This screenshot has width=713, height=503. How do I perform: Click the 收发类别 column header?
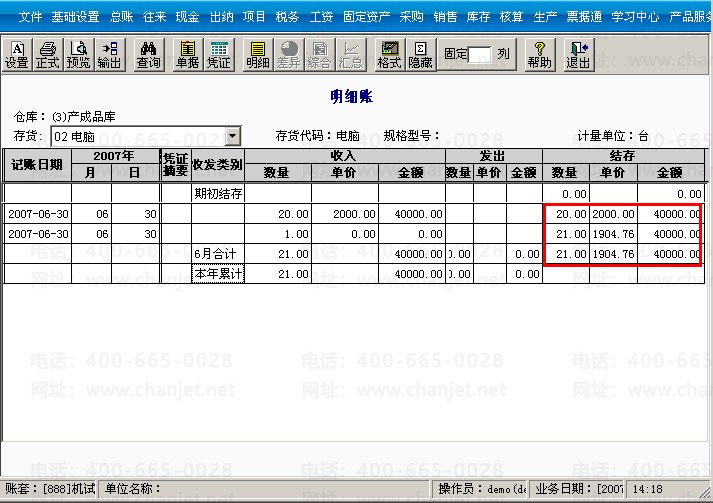pos(218,165)
